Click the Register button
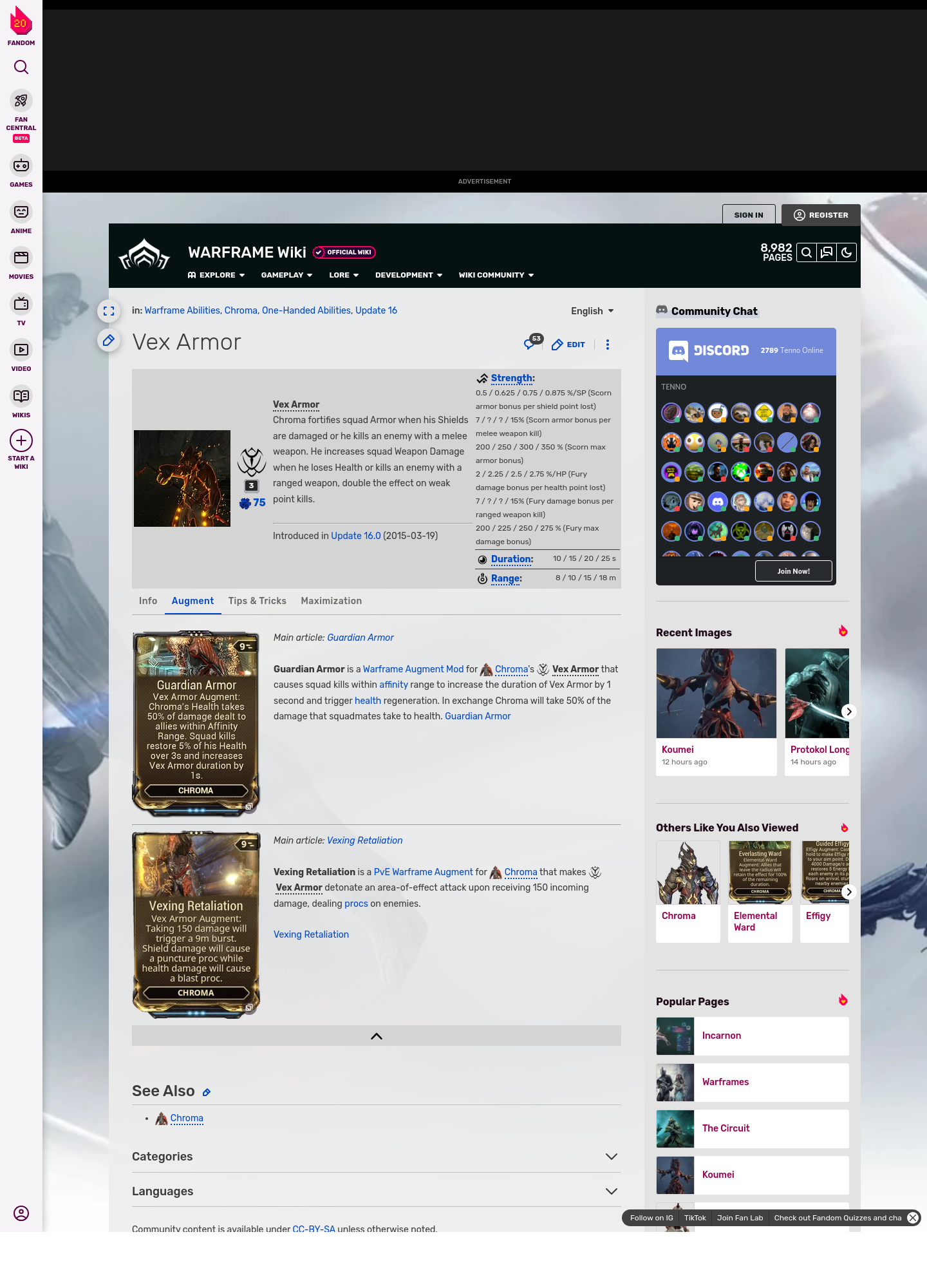 coord(821,215)
